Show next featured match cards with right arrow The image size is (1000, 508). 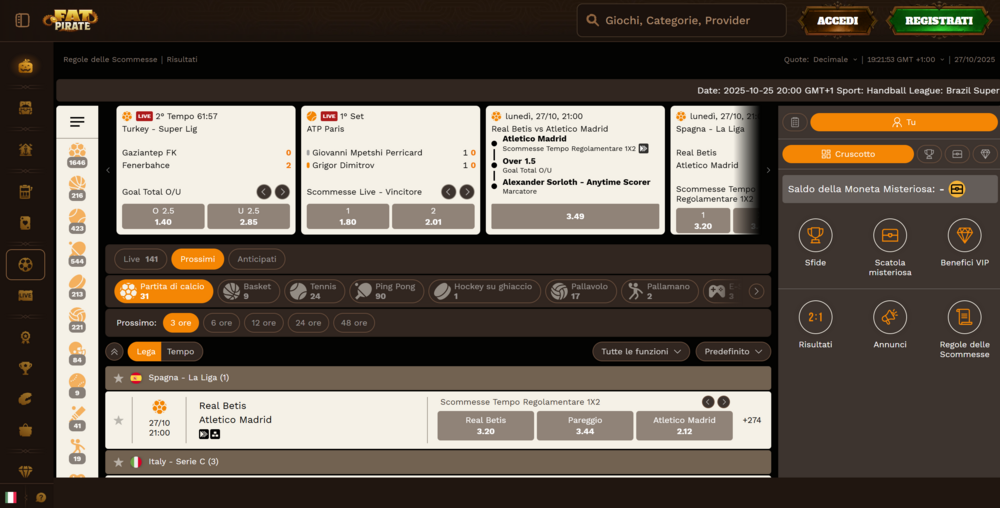click(768, 170)
